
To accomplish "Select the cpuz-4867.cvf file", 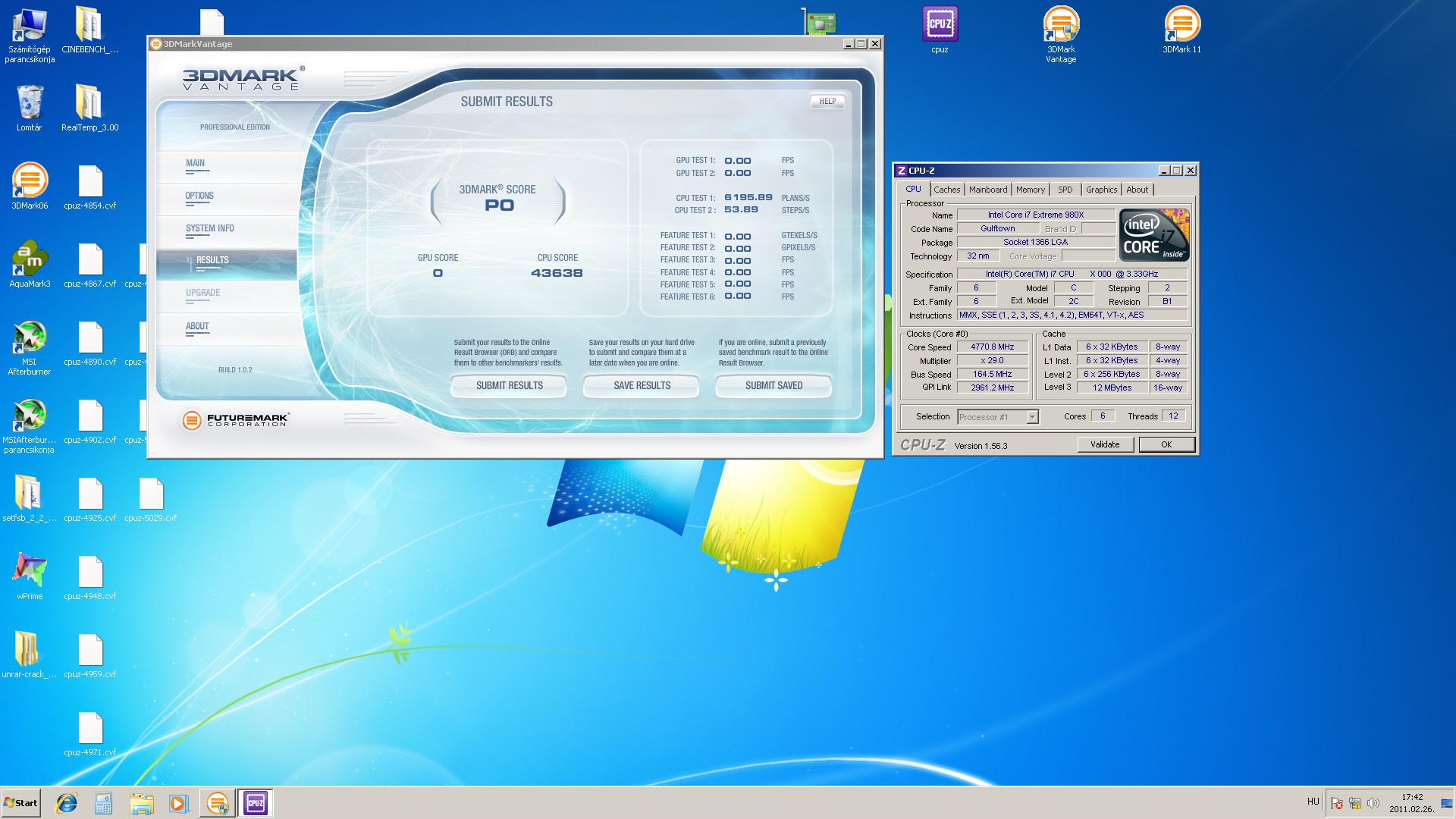I will pyautogui.click(x=90, y=265).
